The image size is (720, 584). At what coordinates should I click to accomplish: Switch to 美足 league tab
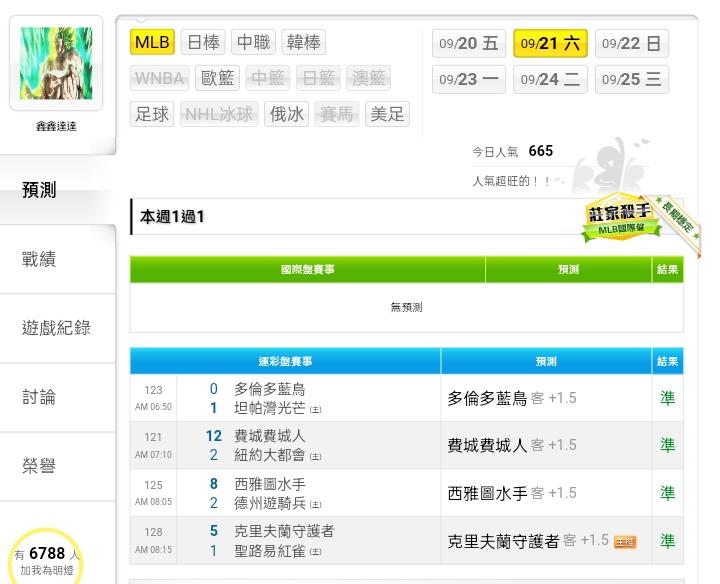tap(388, 114)
